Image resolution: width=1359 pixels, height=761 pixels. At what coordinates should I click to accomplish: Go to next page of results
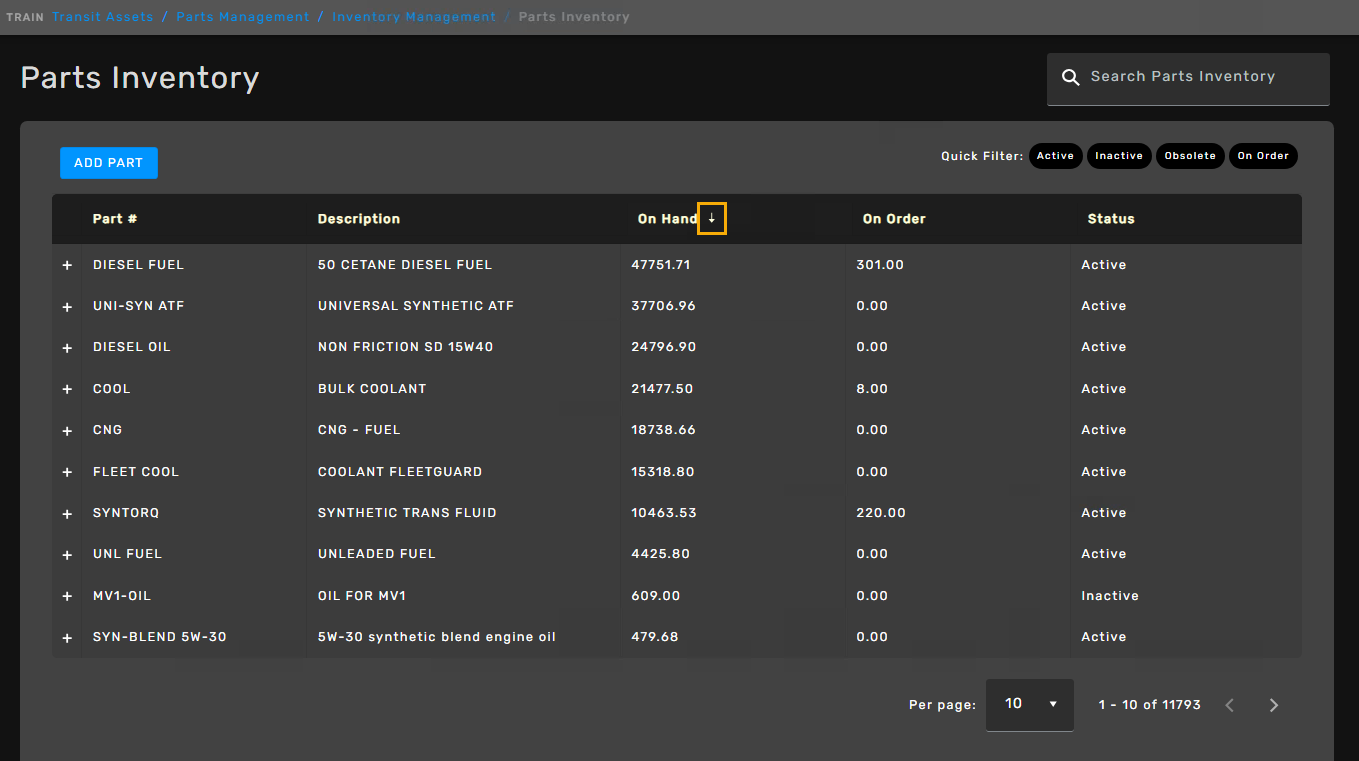[1273, 705]
